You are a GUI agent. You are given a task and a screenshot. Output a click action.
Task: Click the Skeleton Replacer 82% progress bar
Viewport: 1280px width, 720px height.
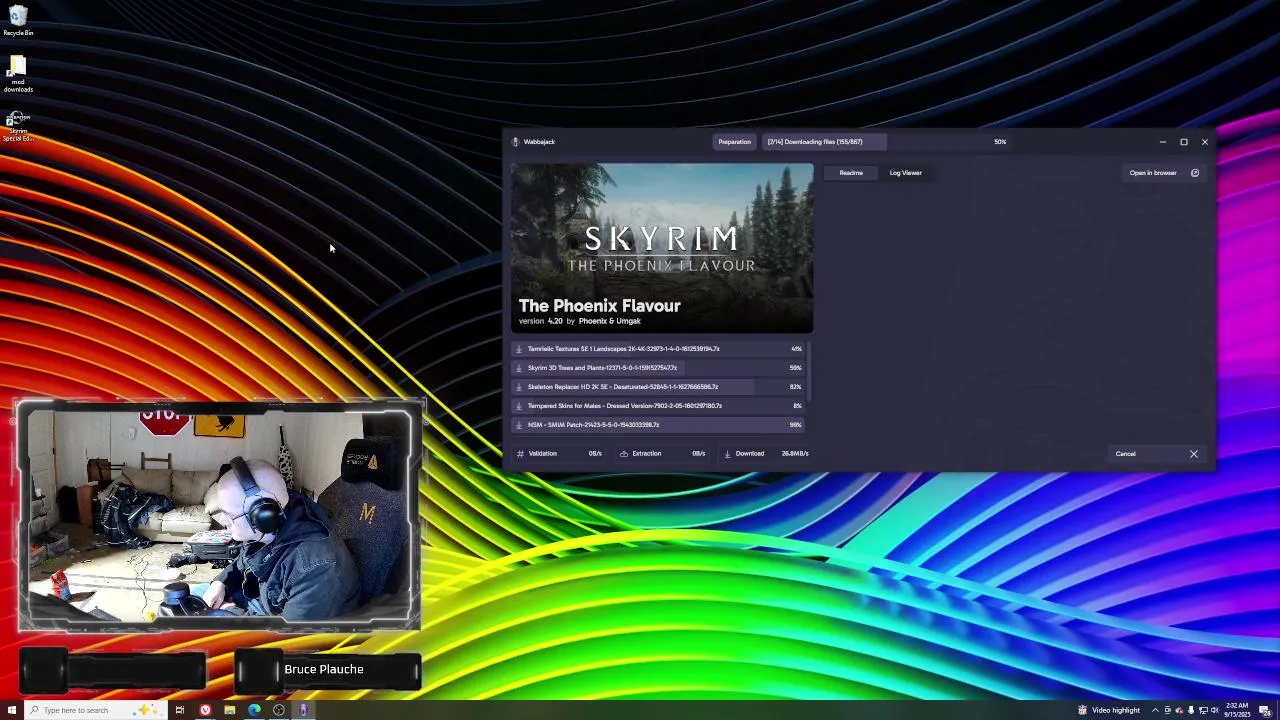click(x=658, y=387)
